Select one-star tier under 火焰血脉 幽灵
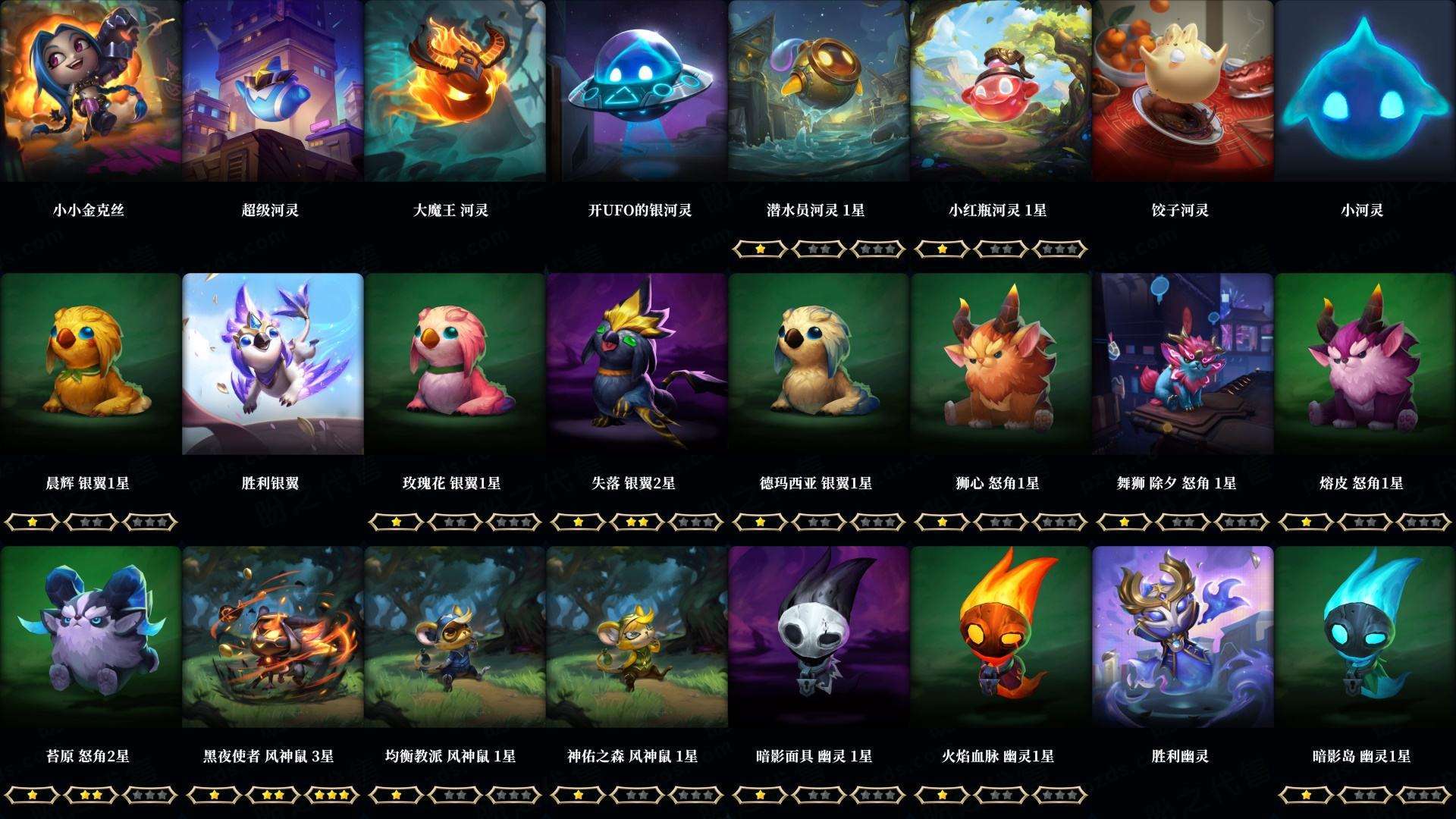Screen dimensions: 1456x819 coord(942,795)
